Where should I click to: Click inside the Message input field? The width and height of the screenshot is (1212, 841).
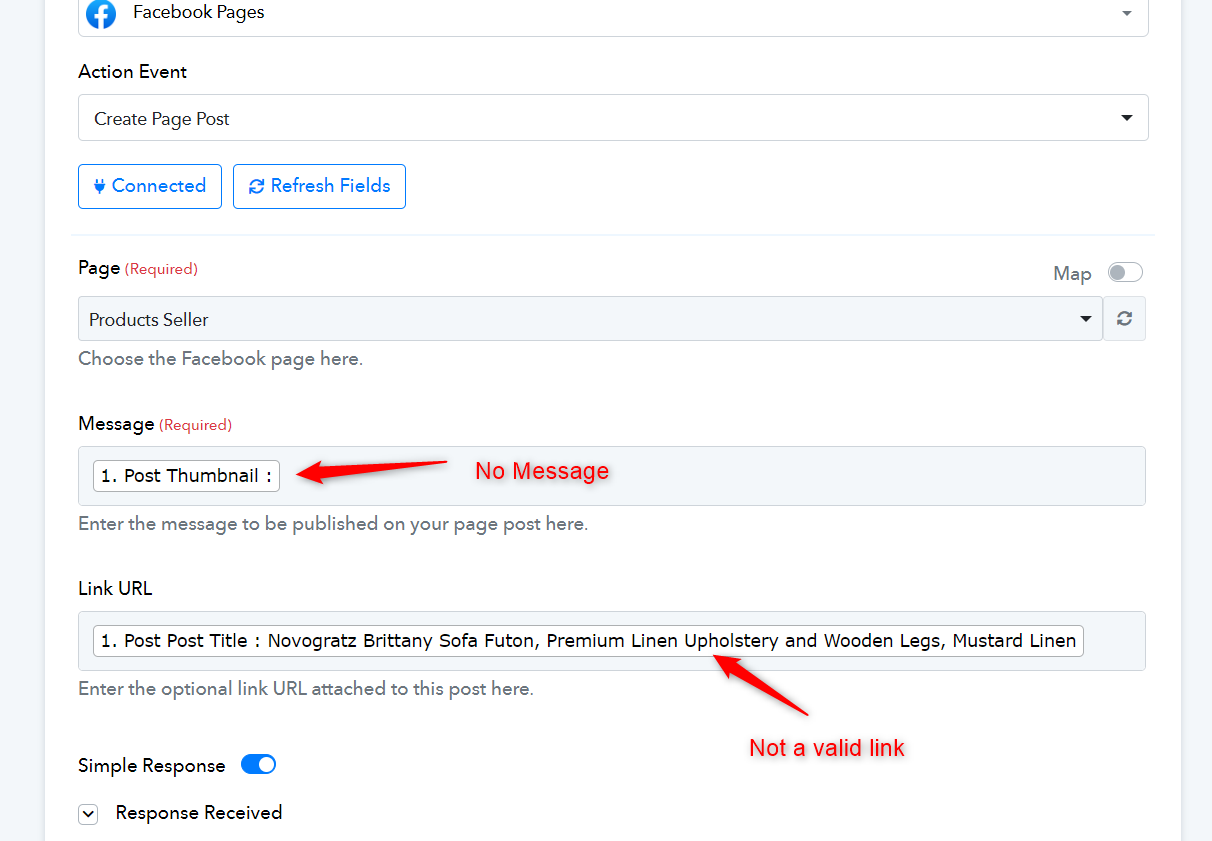point(612,476)
